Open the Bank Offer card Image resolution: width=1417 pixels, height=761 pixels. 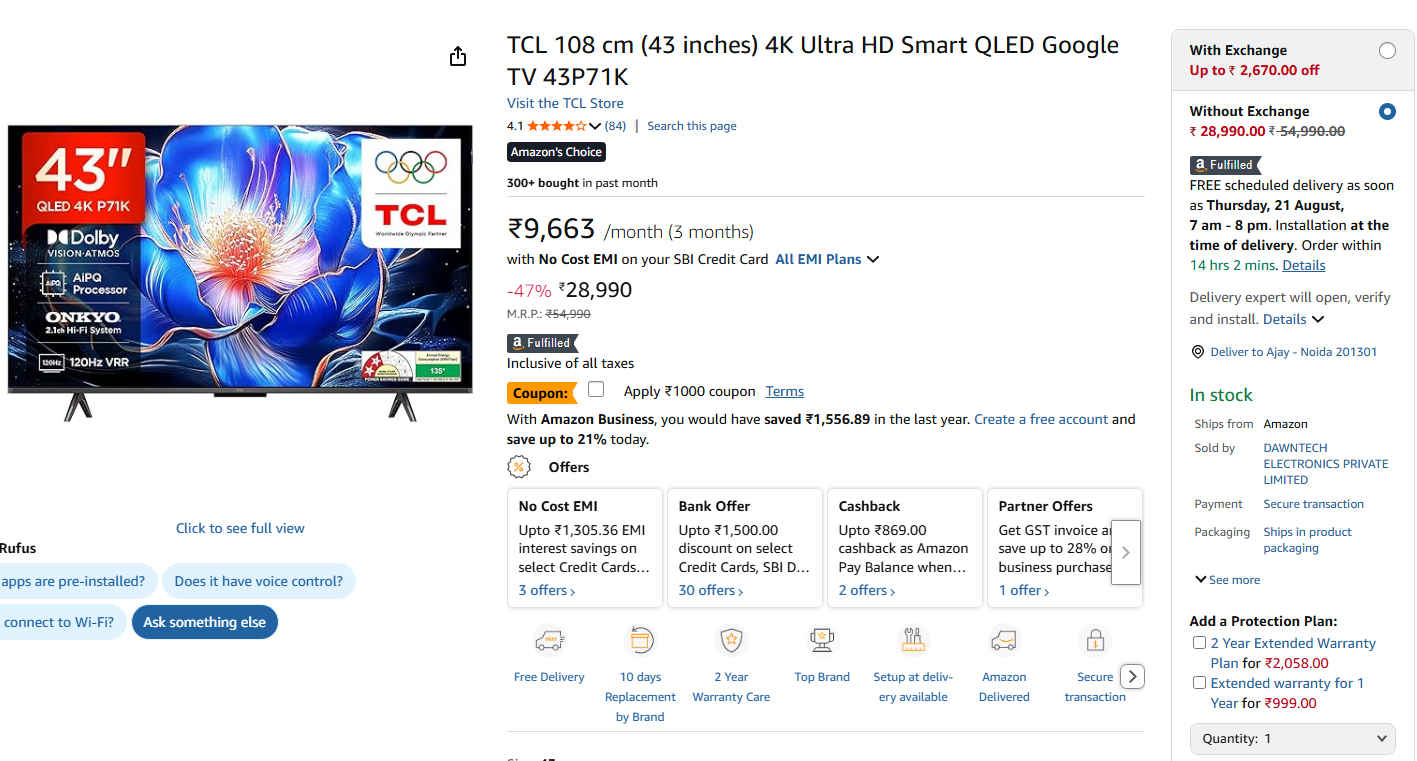tap(743, 547)
